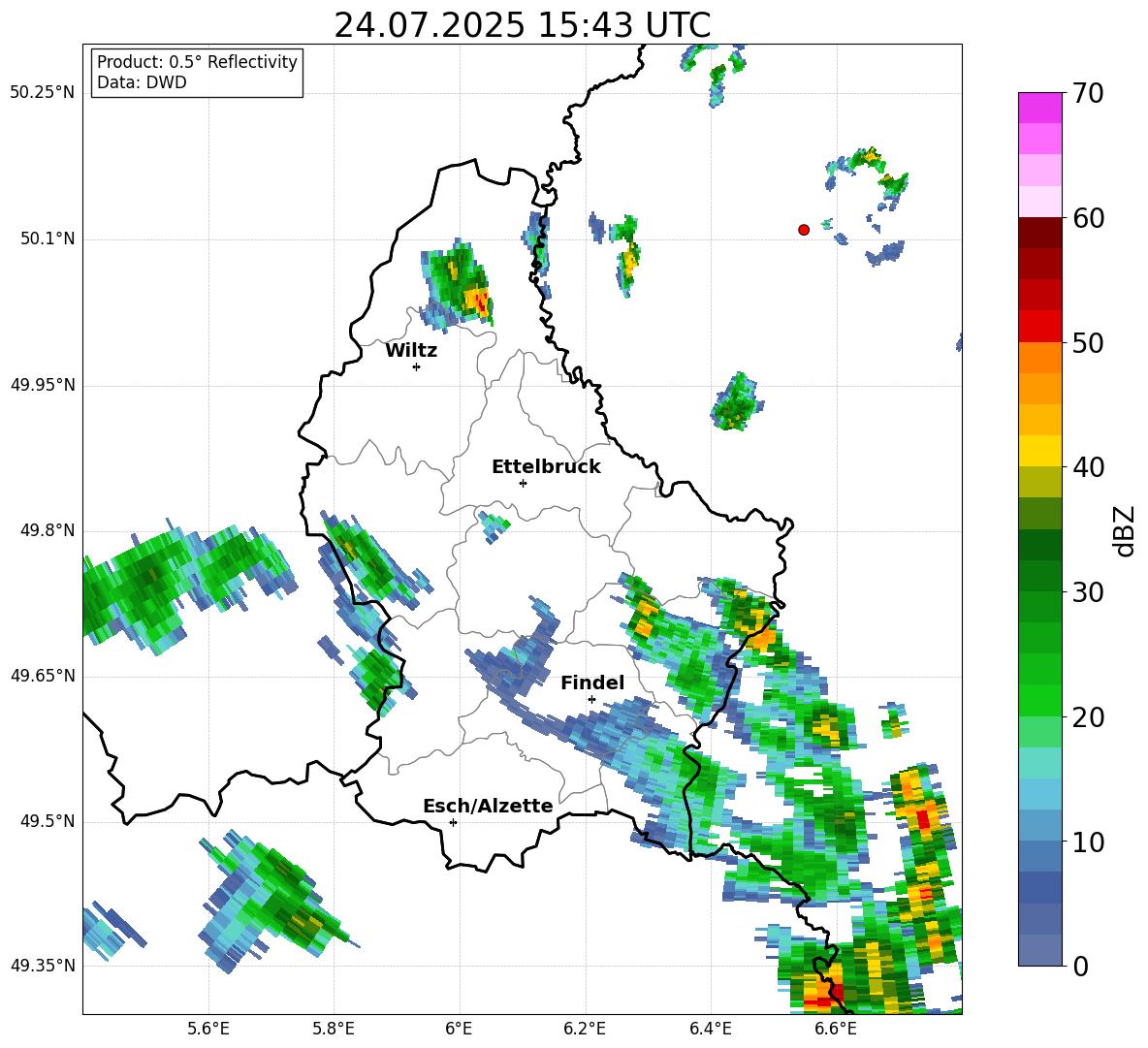
Task: Click the 49.35°N latitude label
Action: [x=43, y=966]
